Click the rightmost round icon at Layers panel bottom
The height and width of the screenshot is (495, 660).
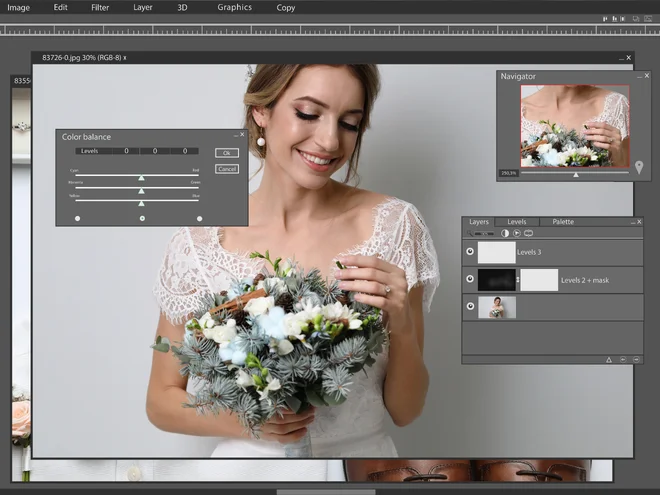click(x=636, y=359)
